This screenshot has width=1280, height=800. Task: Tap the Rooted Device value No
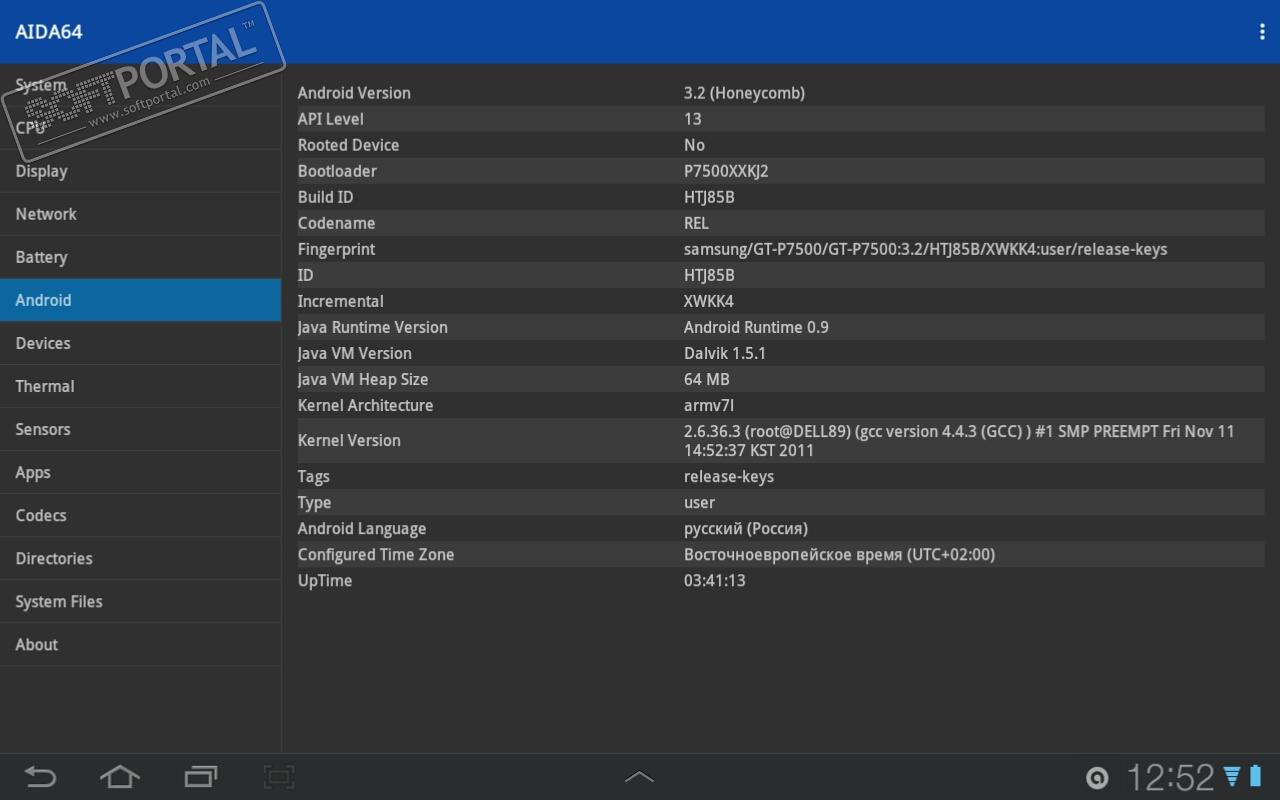(x=694, y=145)
